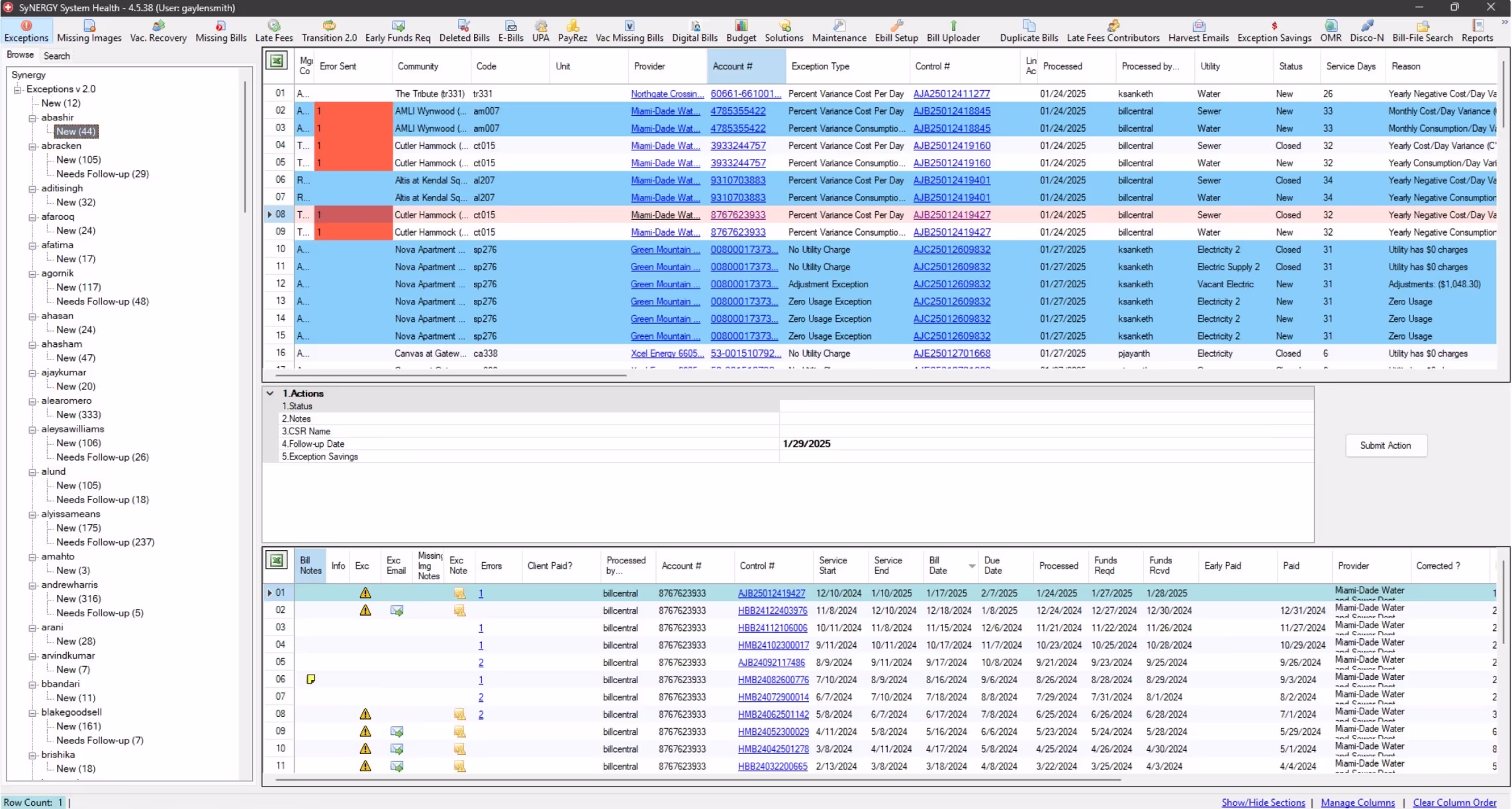Collapse the abracken tree node
Image resolution: width=1512 pixels, height=809 pixels.
(32, 146)
